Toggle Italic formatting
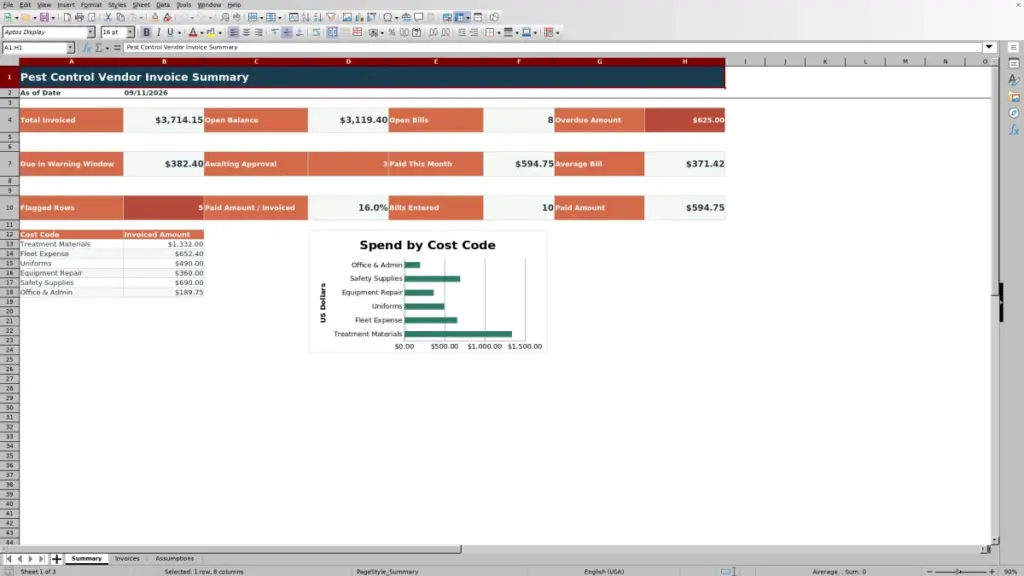 pos(159,32)
